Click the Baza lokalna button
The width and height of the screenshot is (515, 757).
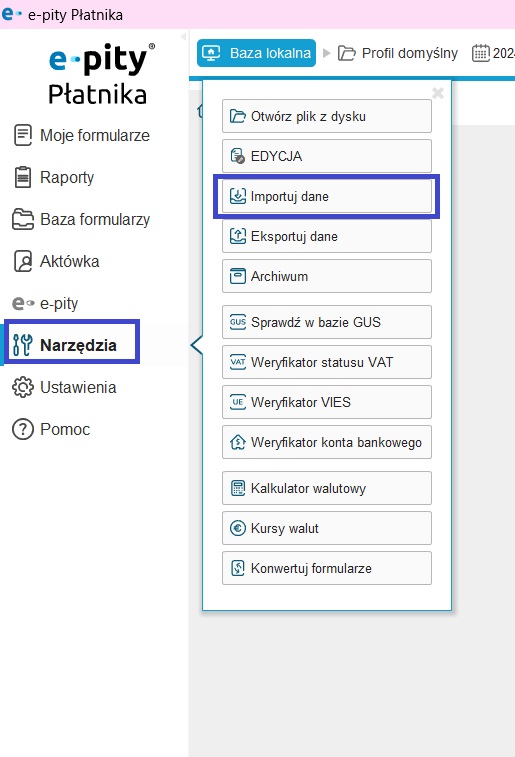click(x=256, y=53)
